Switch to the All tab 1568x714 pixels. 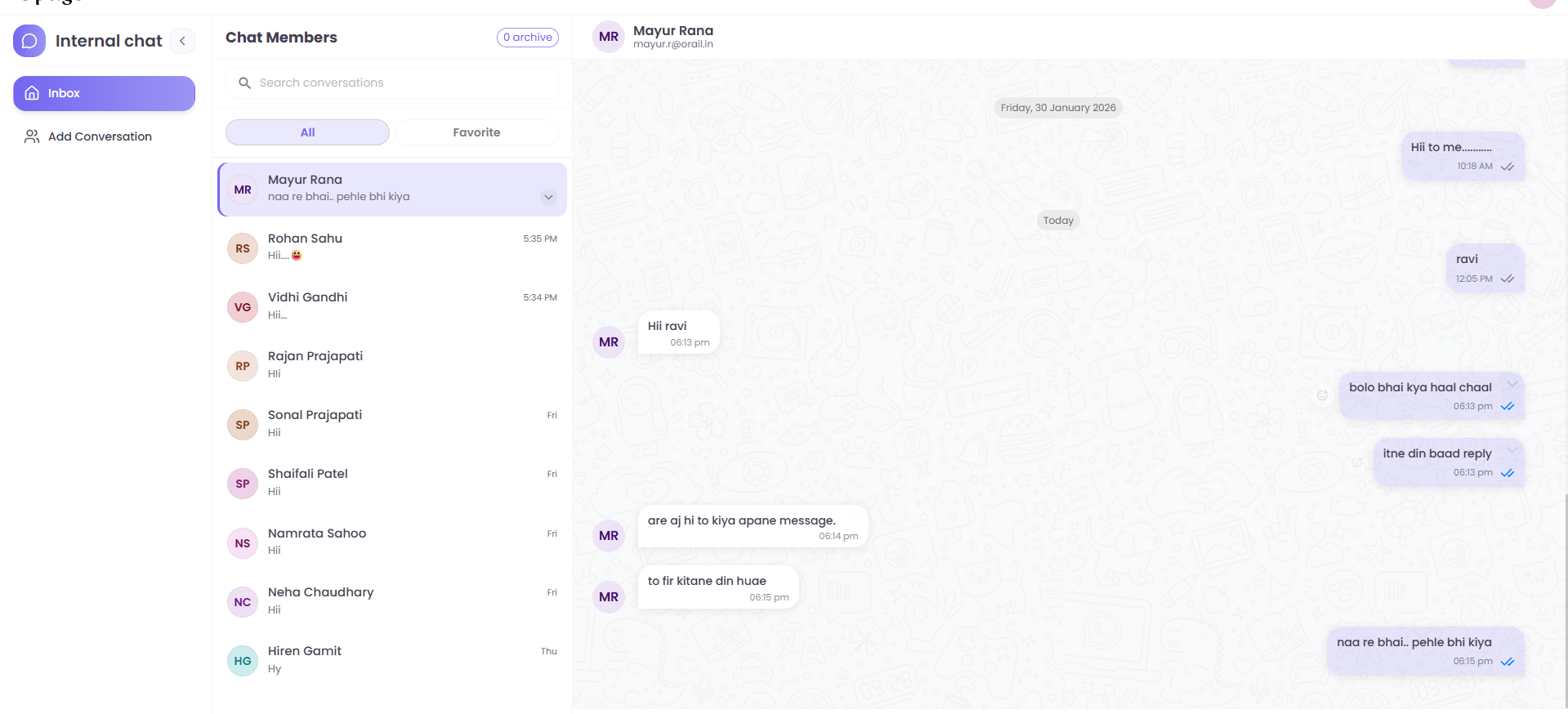coord(307,132)
